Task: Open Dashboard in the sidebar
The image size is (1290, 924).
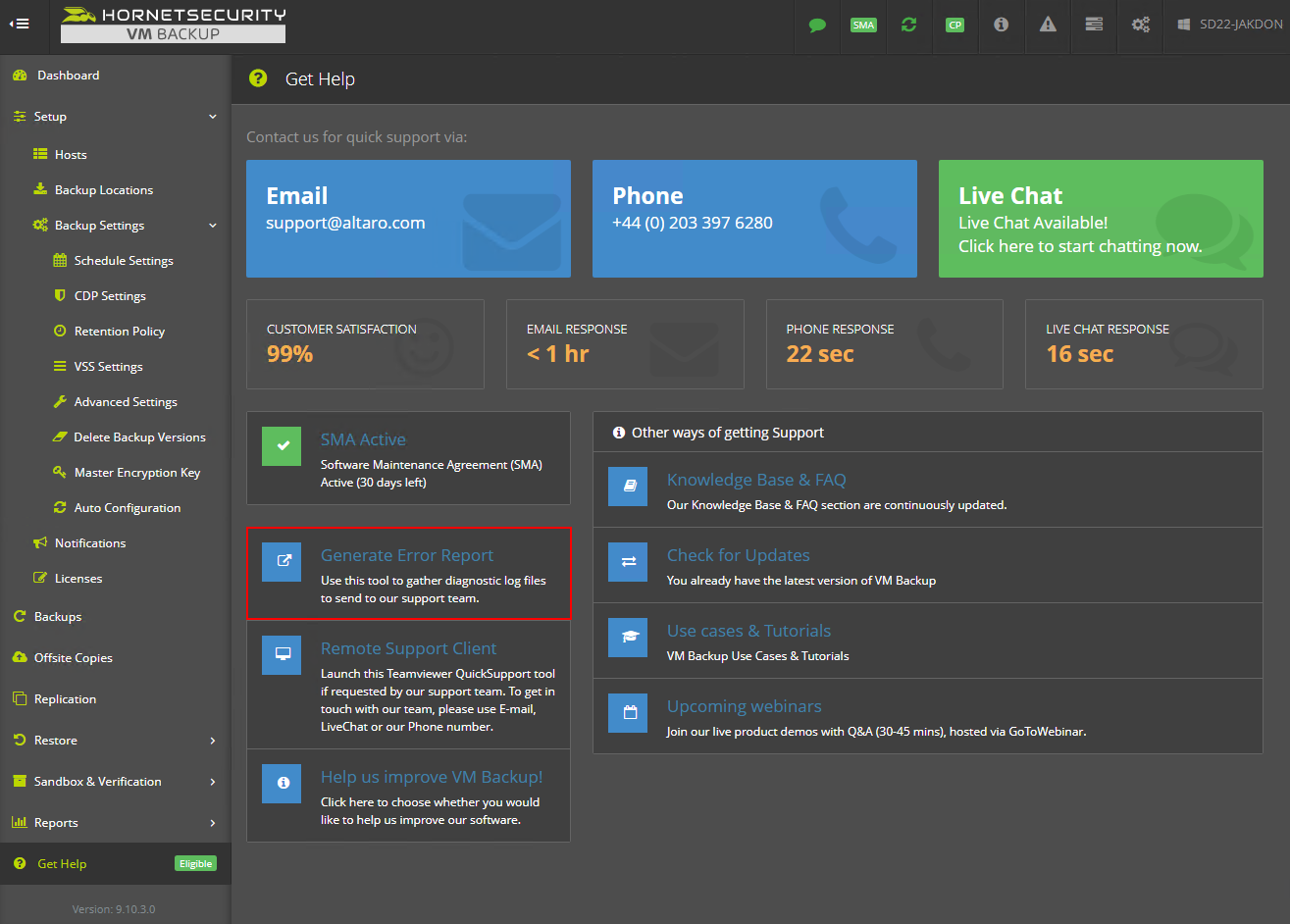Action: pos(68,76)
